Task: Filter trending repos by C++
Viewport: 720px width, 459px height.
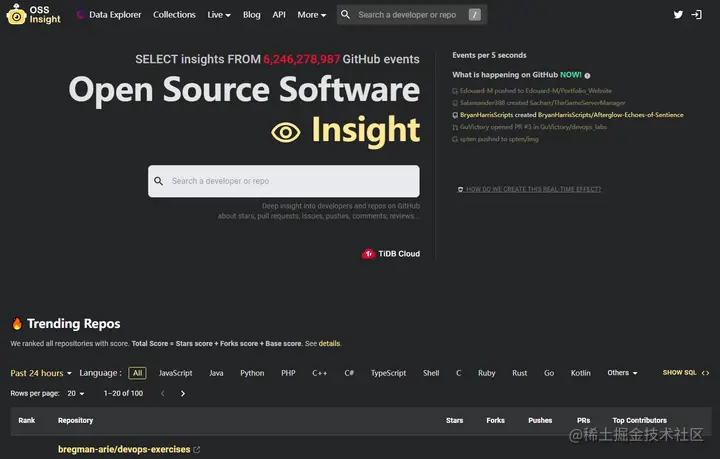Action: pyautogui.click(x=320, y=373)
